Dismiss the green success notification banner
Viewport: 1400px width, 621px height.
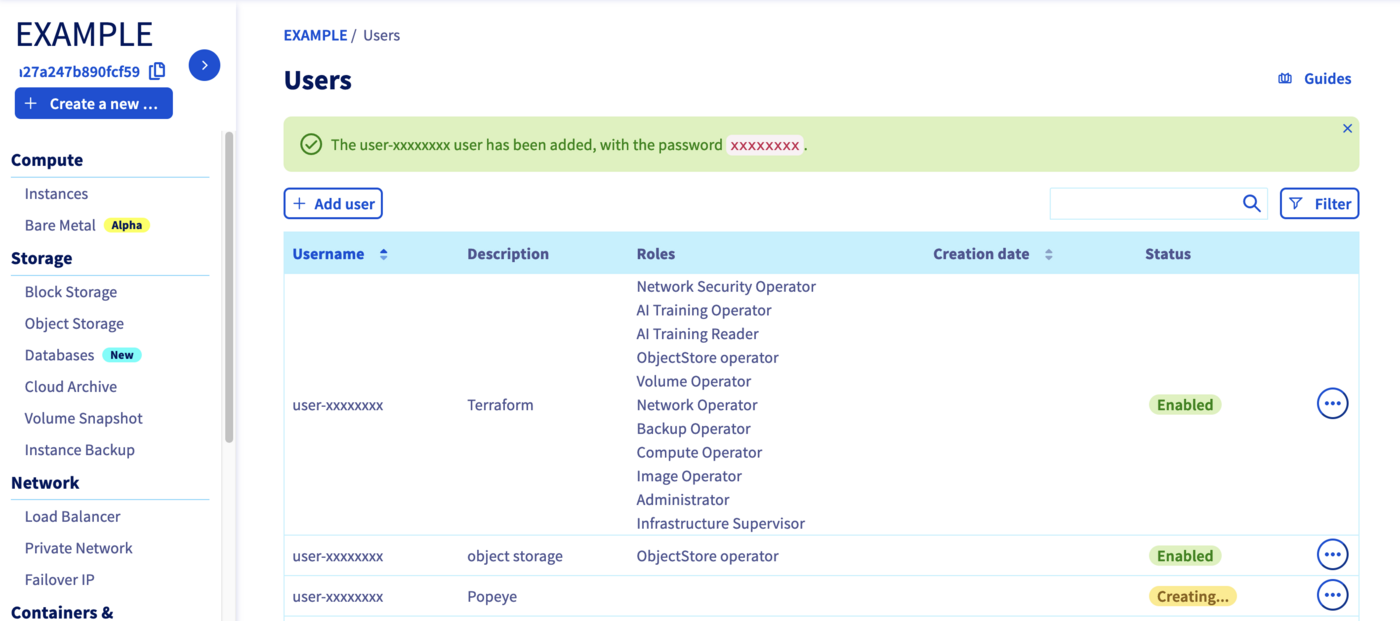click(x=1347, y=129)
